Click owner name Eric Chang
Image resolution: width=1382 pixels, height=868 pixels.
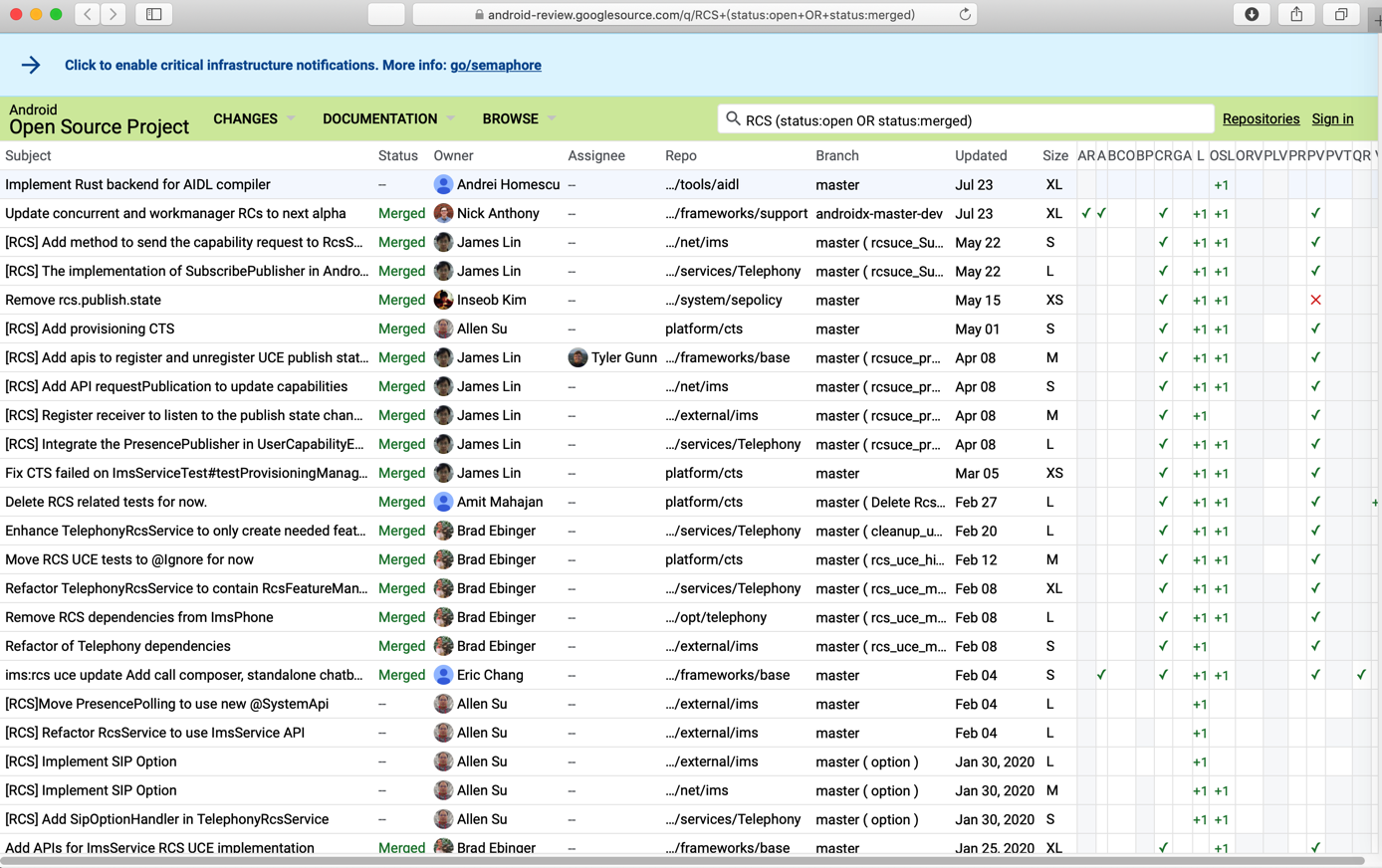(x=490, y=675)
